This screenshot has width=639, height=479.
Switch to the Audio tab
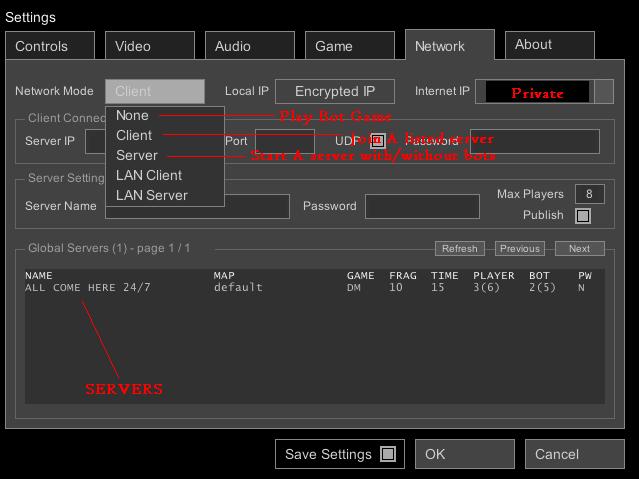(x=249, y=46)
